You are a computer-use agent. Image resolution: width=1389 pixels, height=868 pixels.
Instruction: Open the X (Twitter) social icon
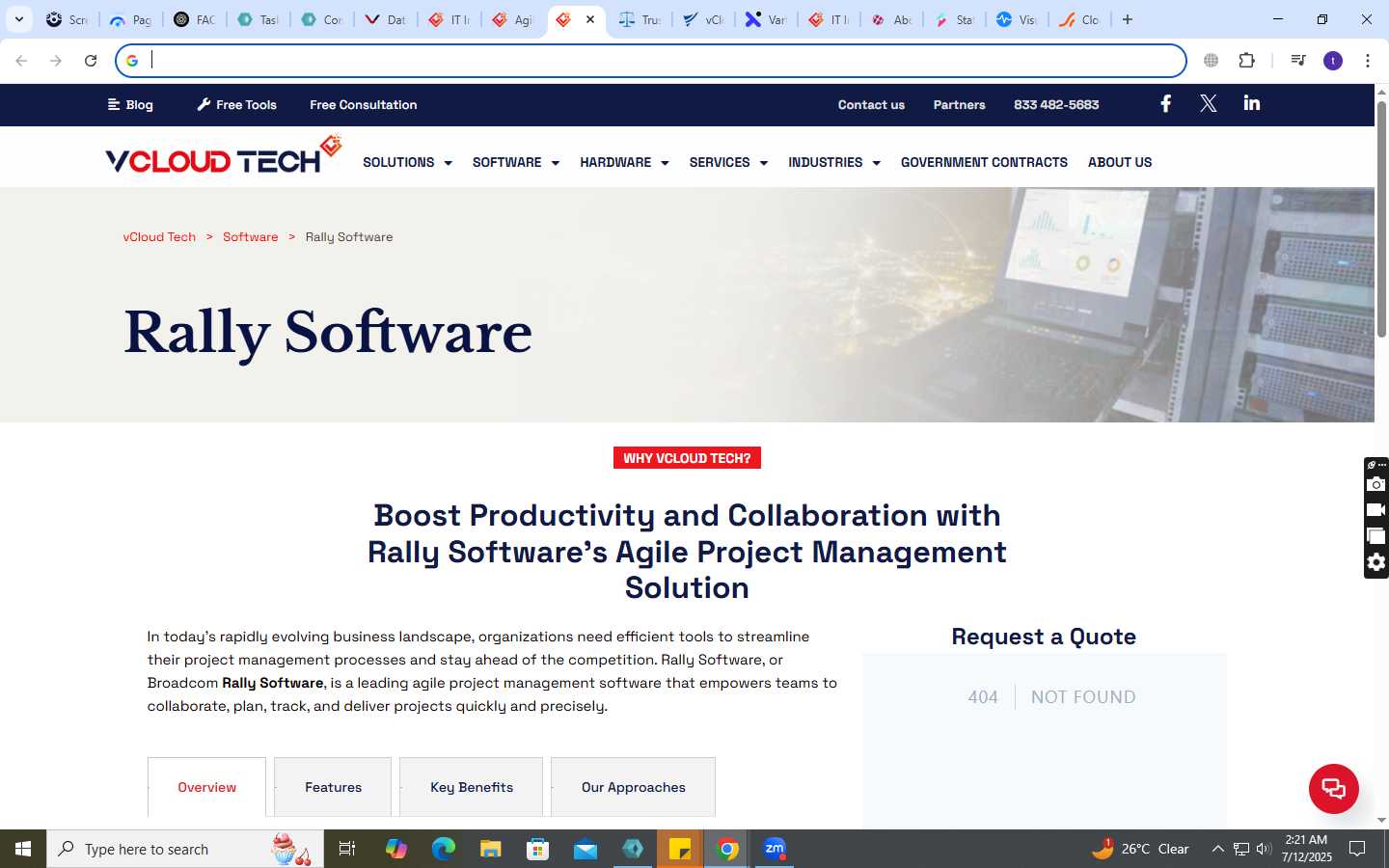click(1208, 104)
